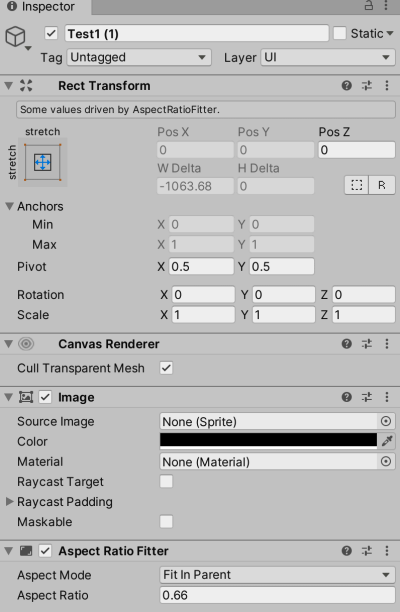Open Image component preset settings icon
The image size is (400, 612).
pyautogui.click(x=367, y=397)
